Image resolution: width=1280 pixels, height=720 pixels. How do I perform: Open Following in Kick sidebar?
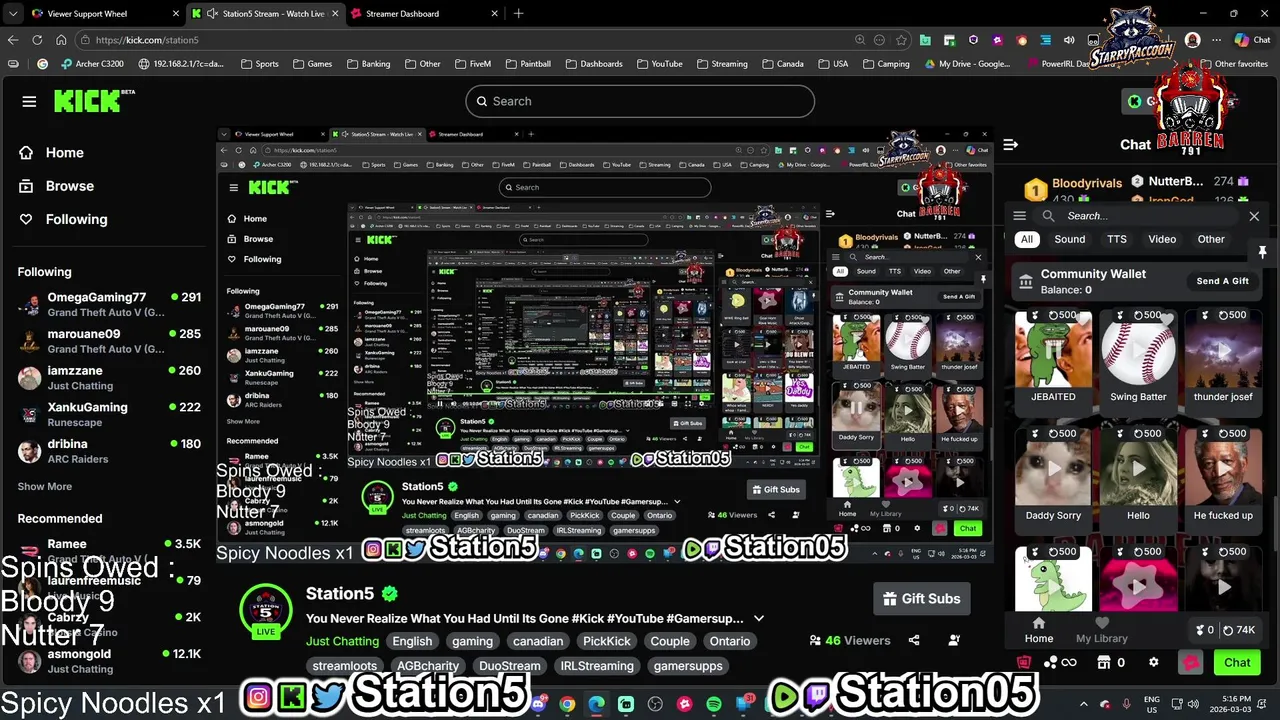[x=63, y=219]
